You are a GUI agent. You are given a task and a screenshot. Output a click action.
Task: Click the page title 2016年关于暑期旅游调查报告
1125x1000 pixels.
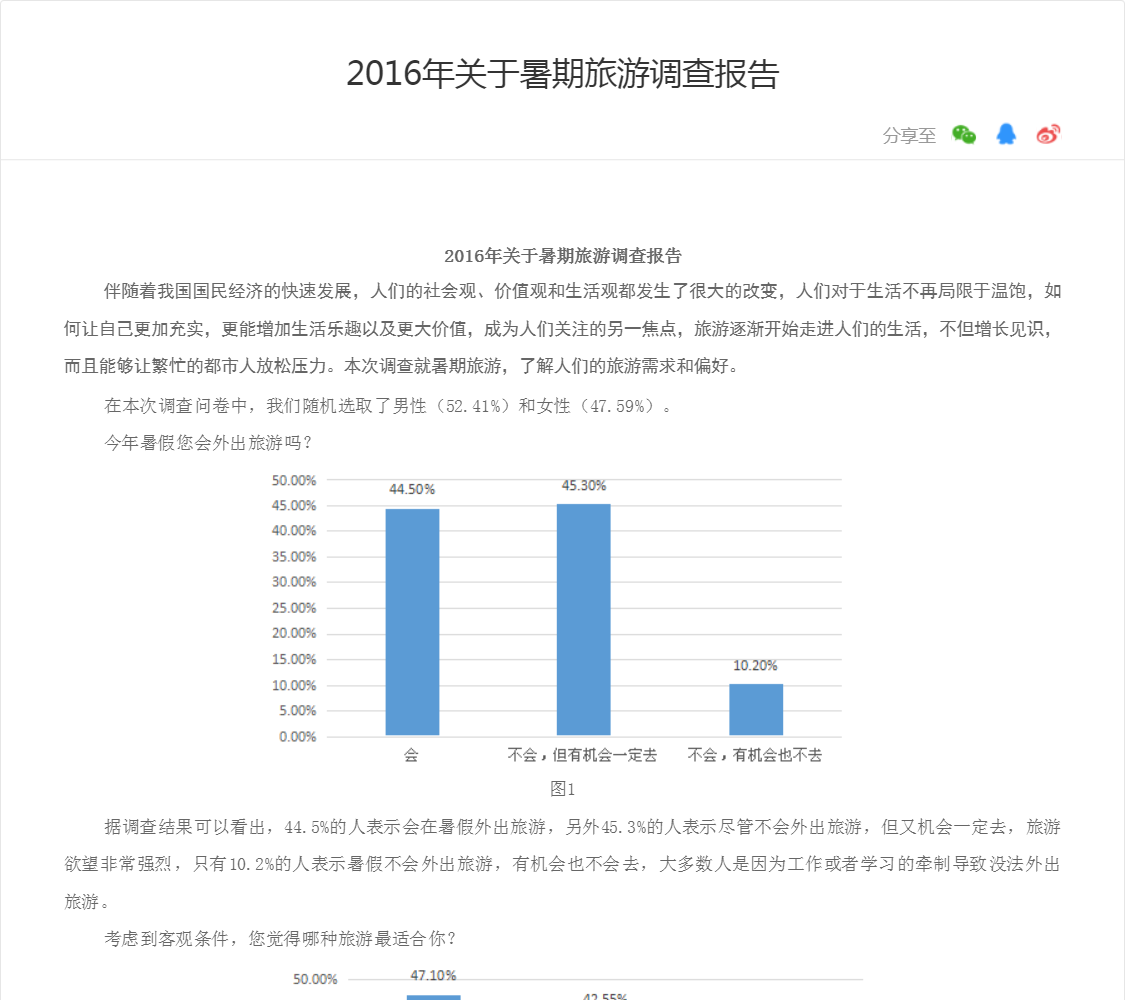pos(562,74)
